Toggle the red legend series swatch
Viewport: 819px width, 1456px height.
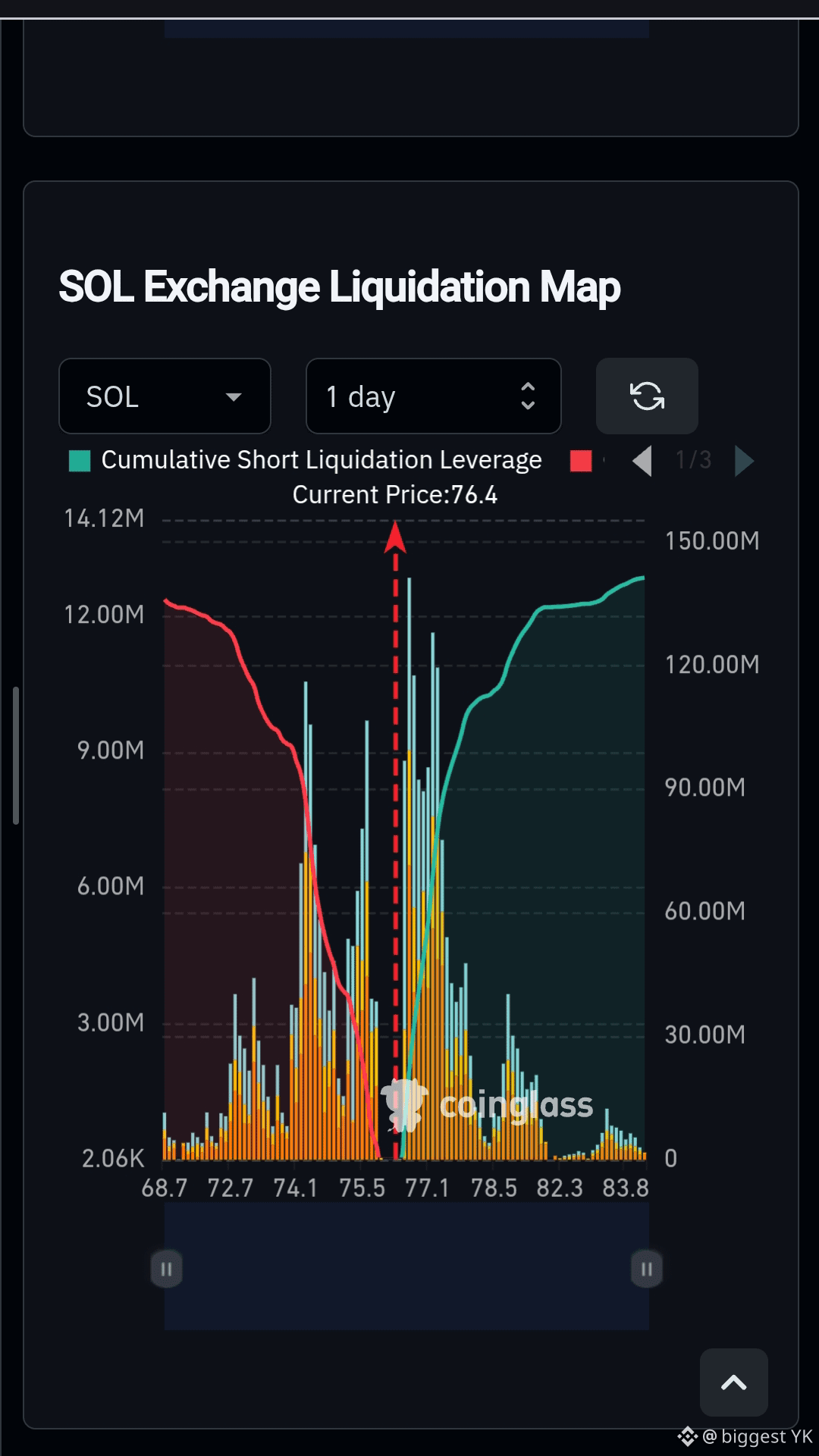581,461
